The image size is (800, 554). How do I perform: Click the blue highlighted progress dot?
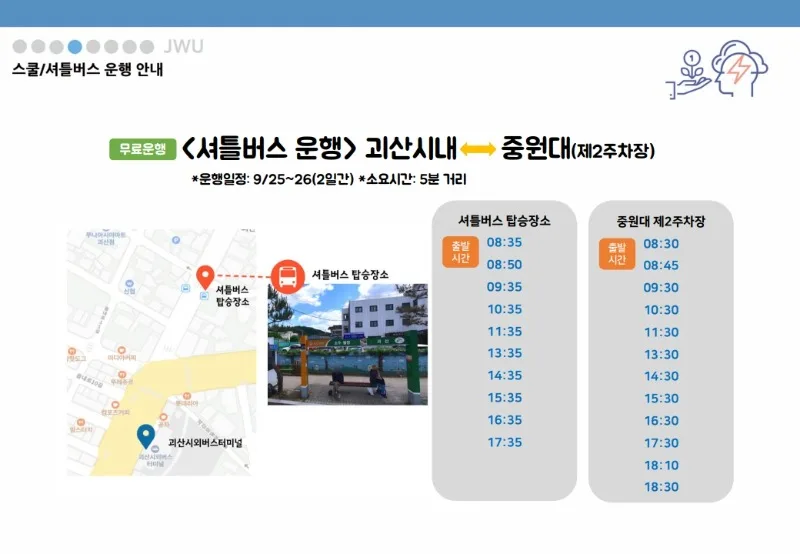[x=74, y=46]
